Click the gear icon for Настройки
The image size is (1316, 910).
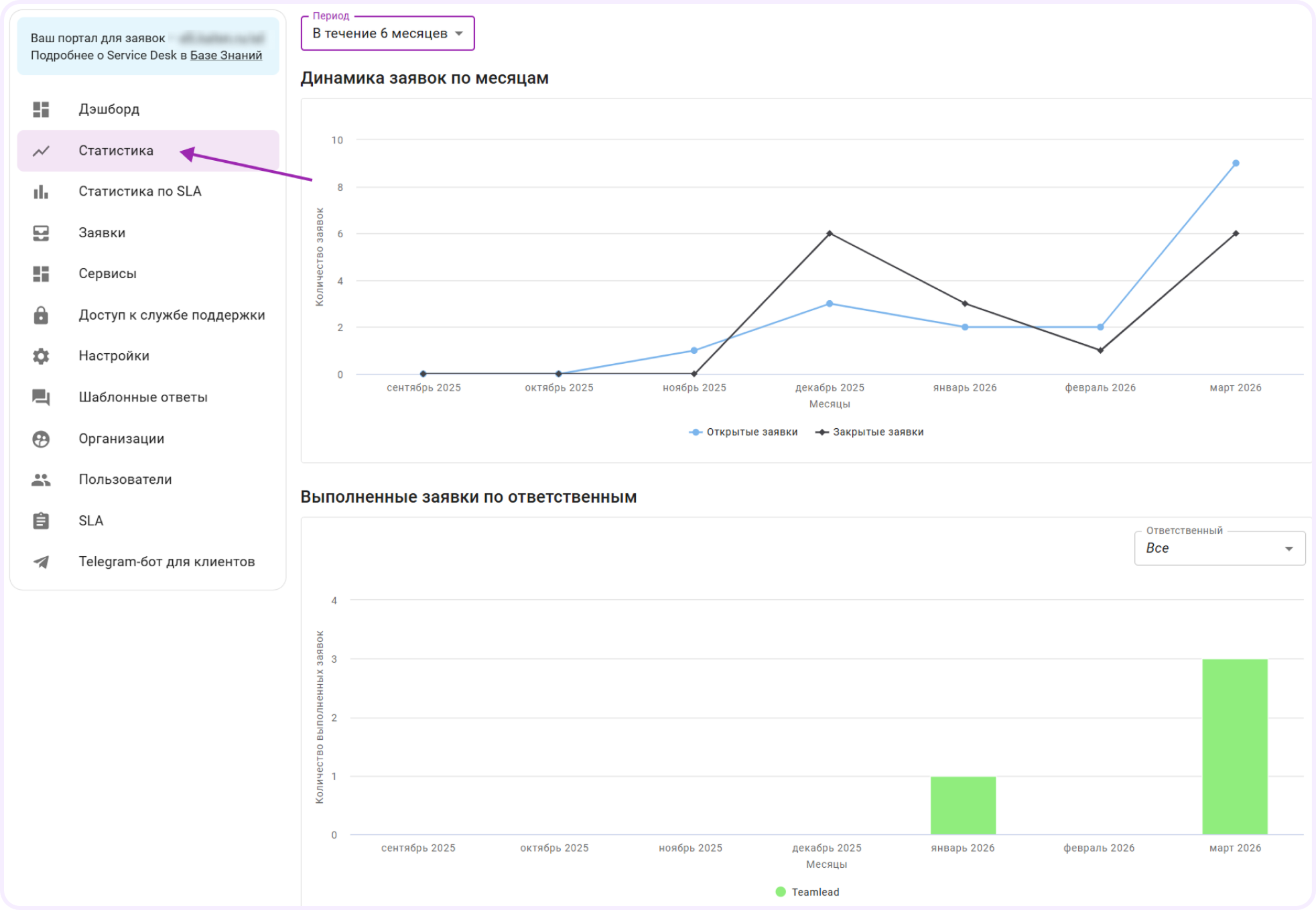(41, 356)
